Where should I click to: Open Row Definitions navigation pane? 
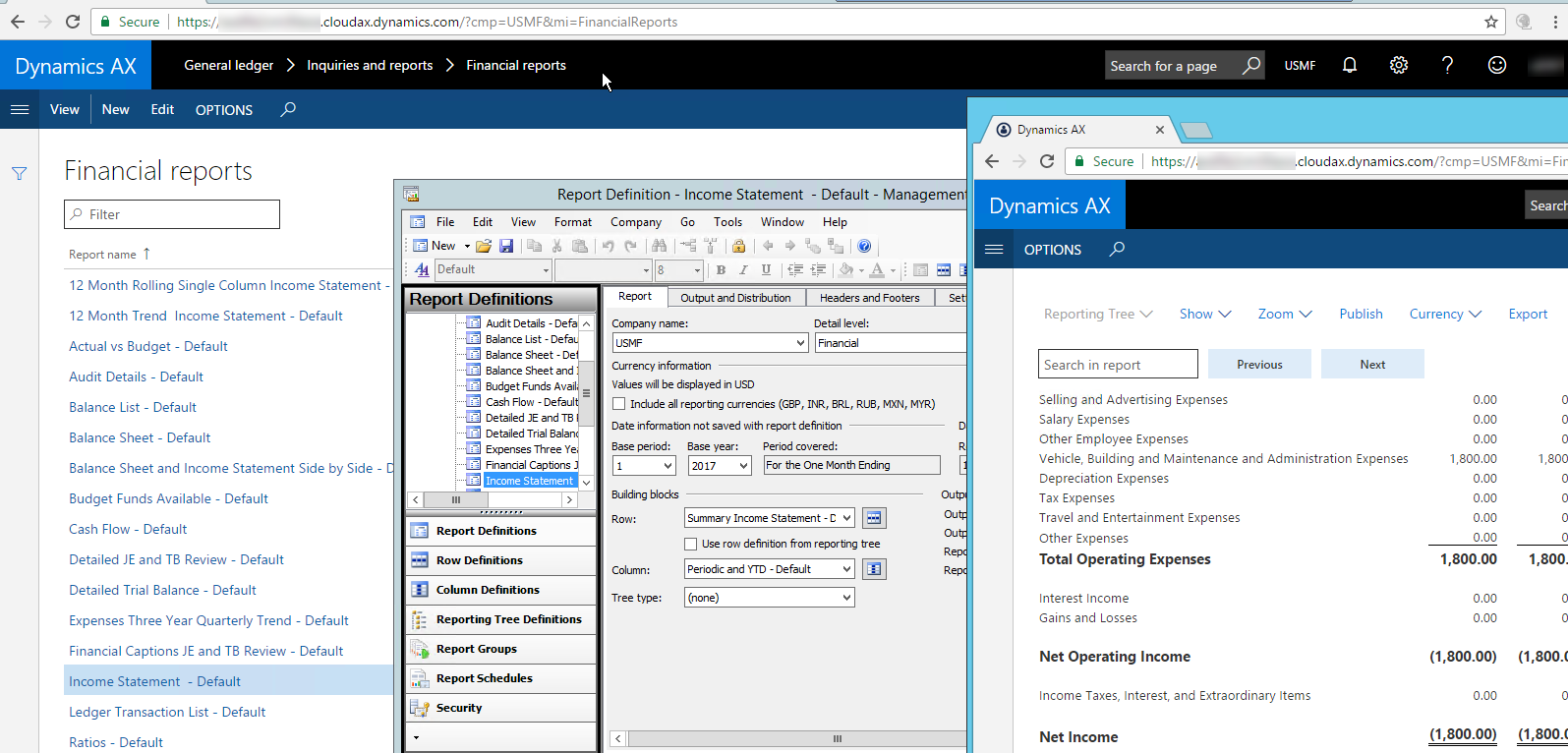click(x=500, y=559)
